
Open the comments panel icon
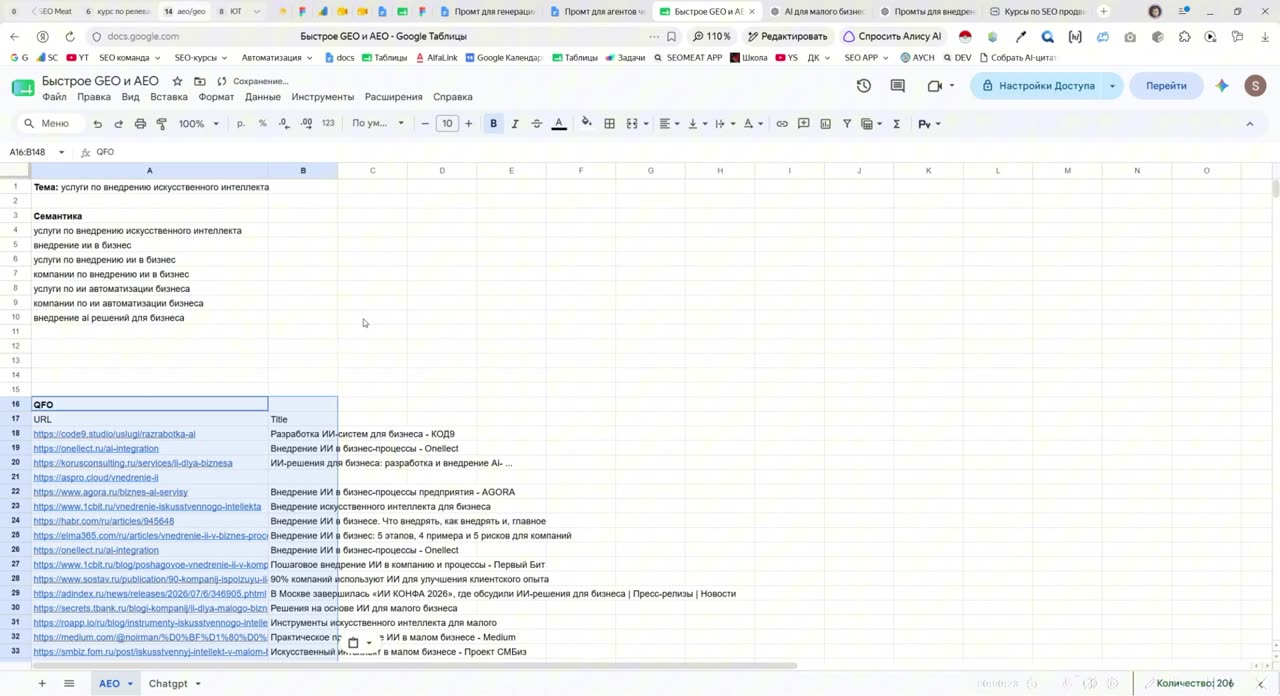[x=898, y=86]
